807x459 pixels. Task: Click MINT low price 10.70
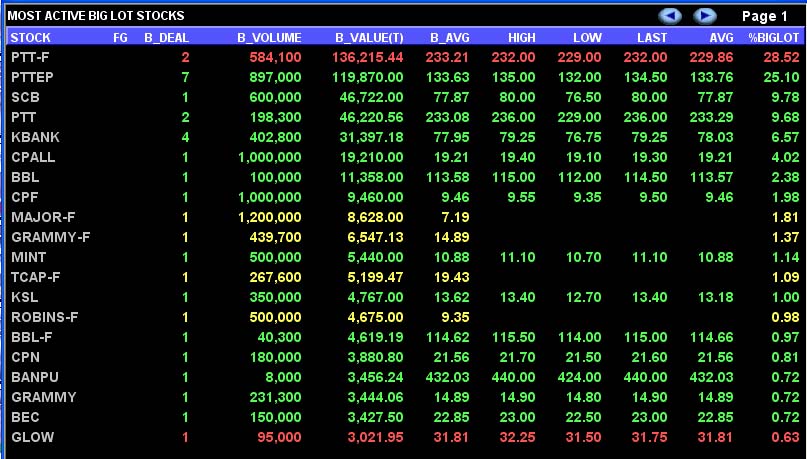click(583, 257)
